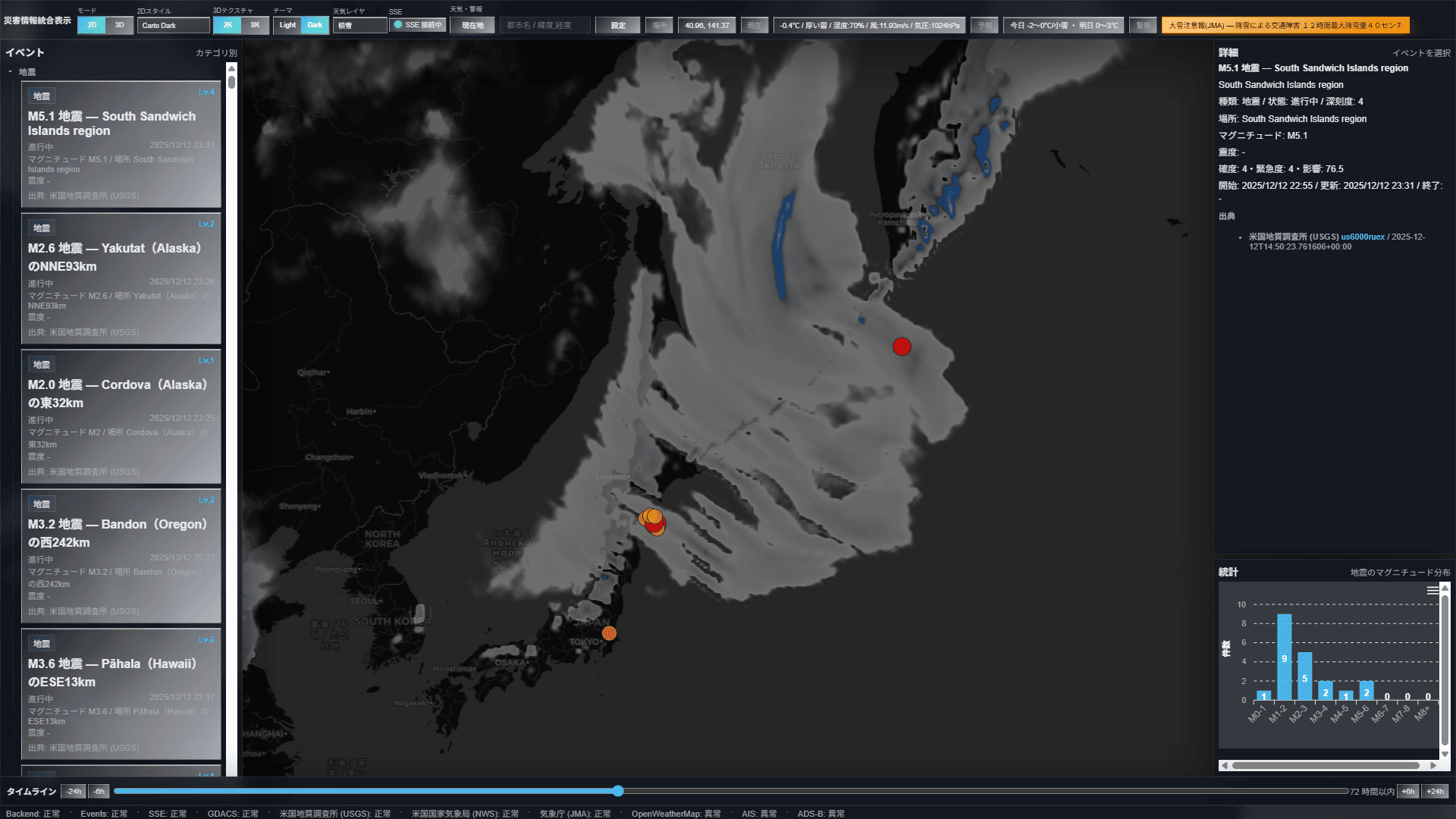This screenshot has width=1456, height=819.
Task: Click the timeline slider handle
Action: [x=618, y=791]
